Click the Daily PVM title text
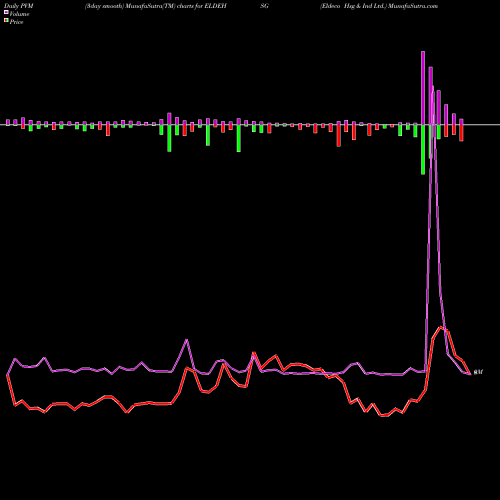 click(19, 6)
